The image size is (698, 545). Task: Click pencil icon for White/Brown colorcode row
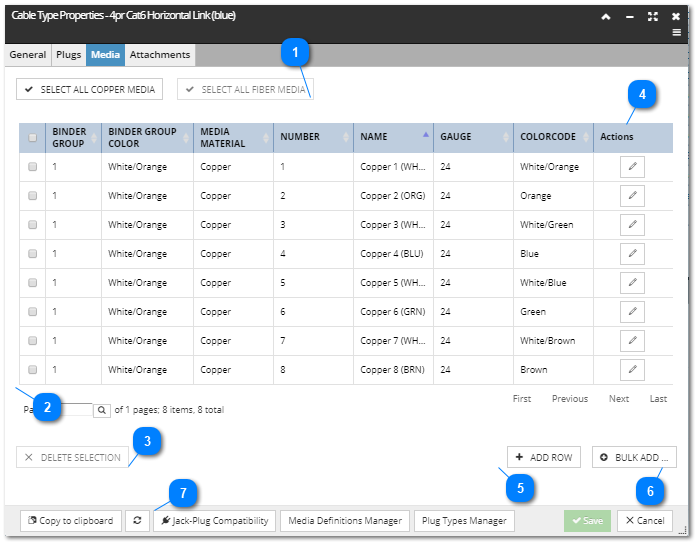[632, 341]
